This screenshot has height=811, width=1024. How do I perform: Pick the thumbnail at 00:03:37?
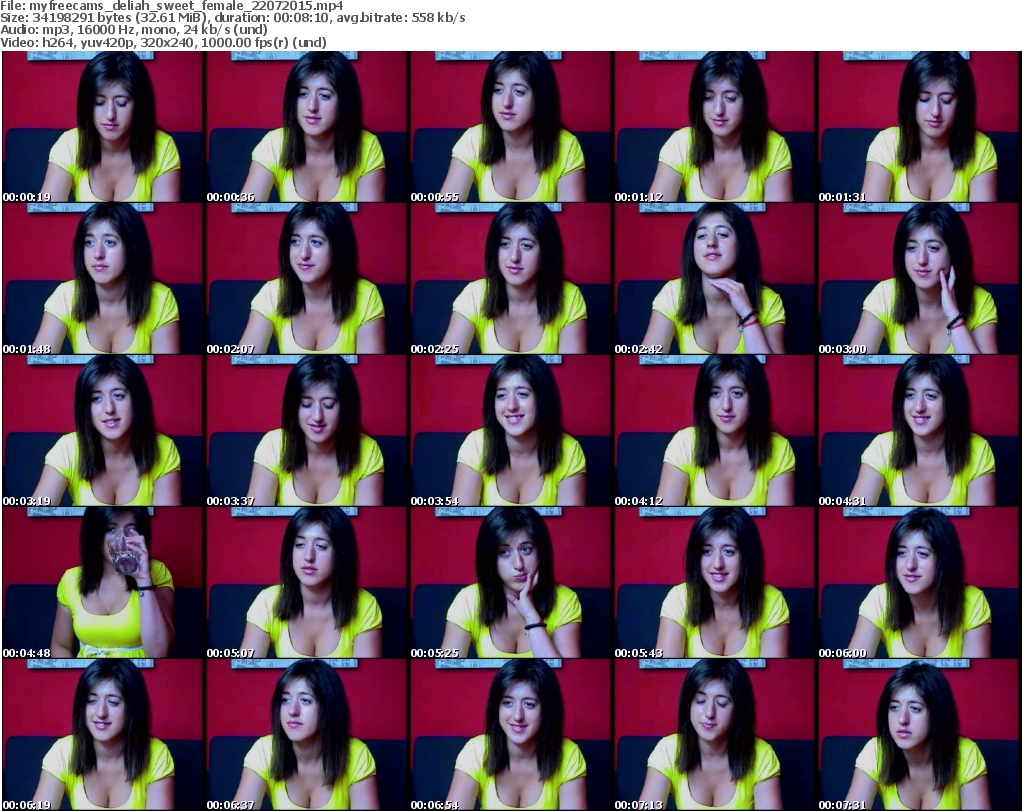[x=307, y=431]
